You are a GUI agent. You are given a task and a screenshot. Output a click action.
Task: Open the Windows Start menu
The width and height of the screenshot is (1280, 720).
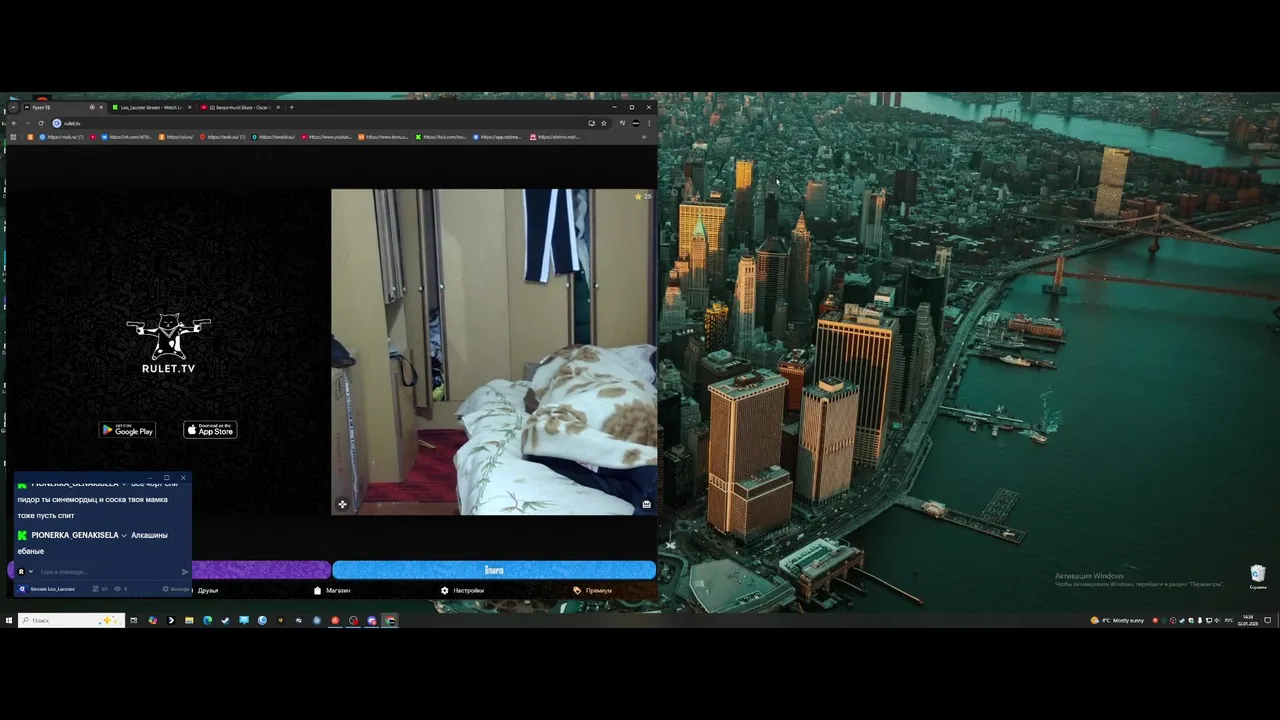pos(9,620)
